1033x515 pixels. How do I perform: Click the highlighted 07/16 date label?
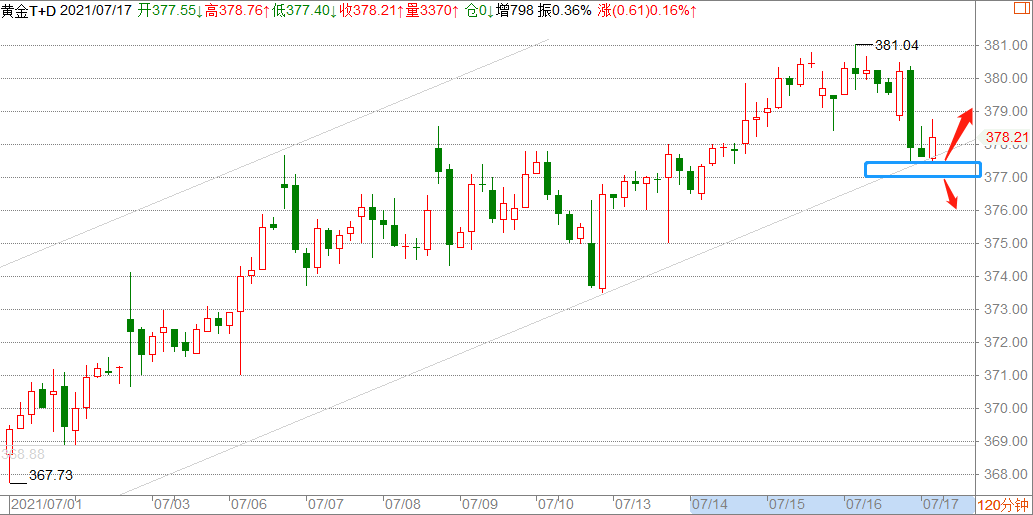pyautogui.click(x=863, y=505)
